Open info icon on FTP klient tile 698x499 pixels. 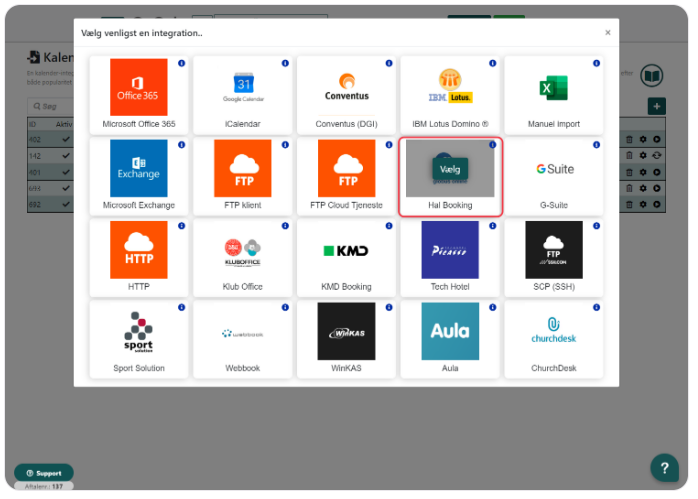[285, 145]
